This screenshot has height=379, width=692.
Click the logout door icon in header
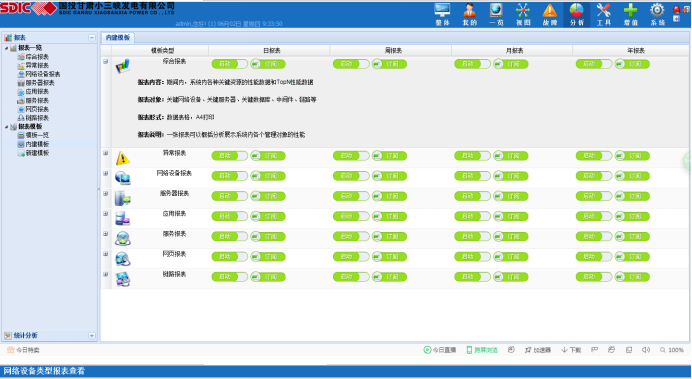[686, 9]
